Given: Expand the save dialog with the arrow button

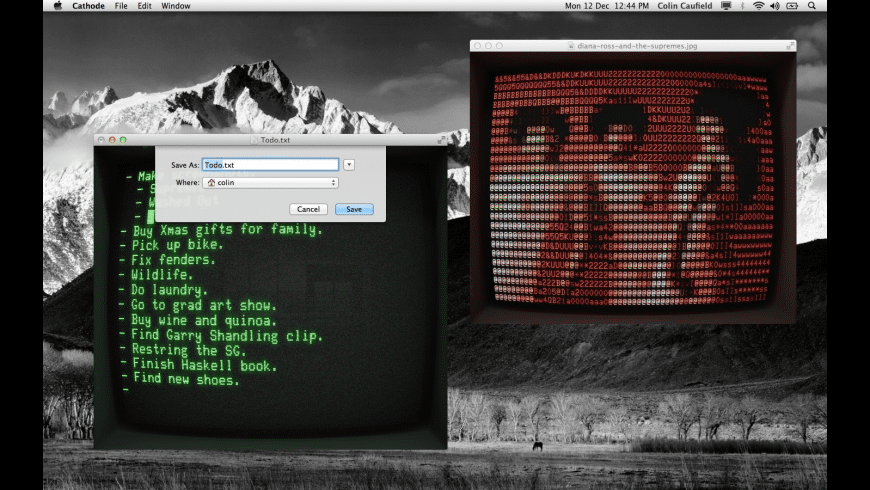Looking at the screenshot, I should click(x=348, y=165).
